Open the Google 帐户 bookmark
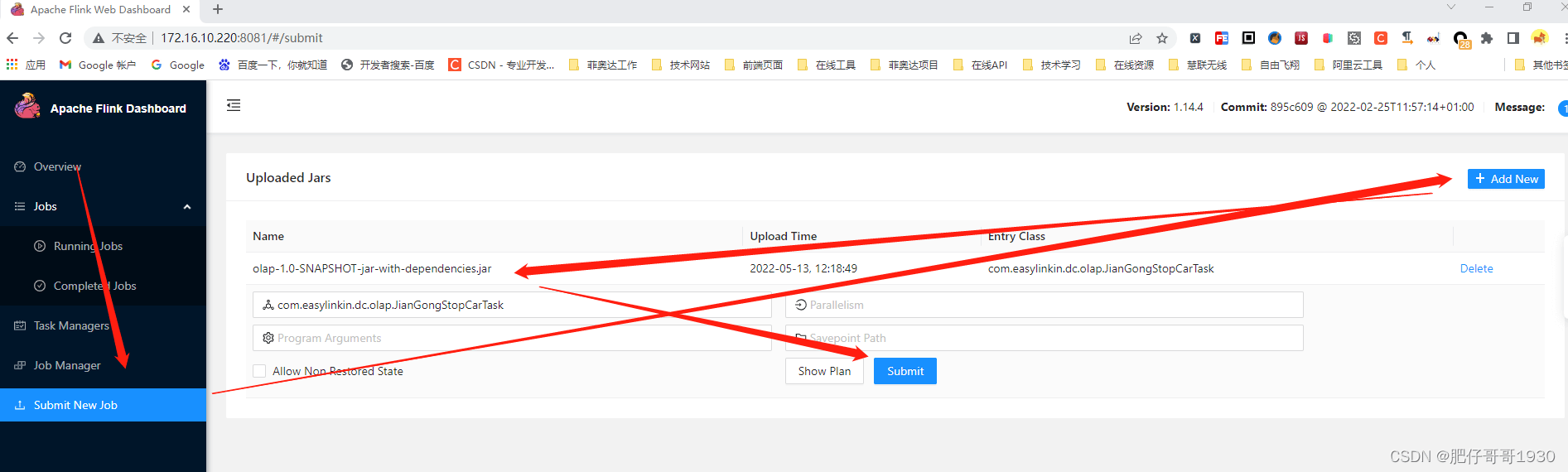 98,65
